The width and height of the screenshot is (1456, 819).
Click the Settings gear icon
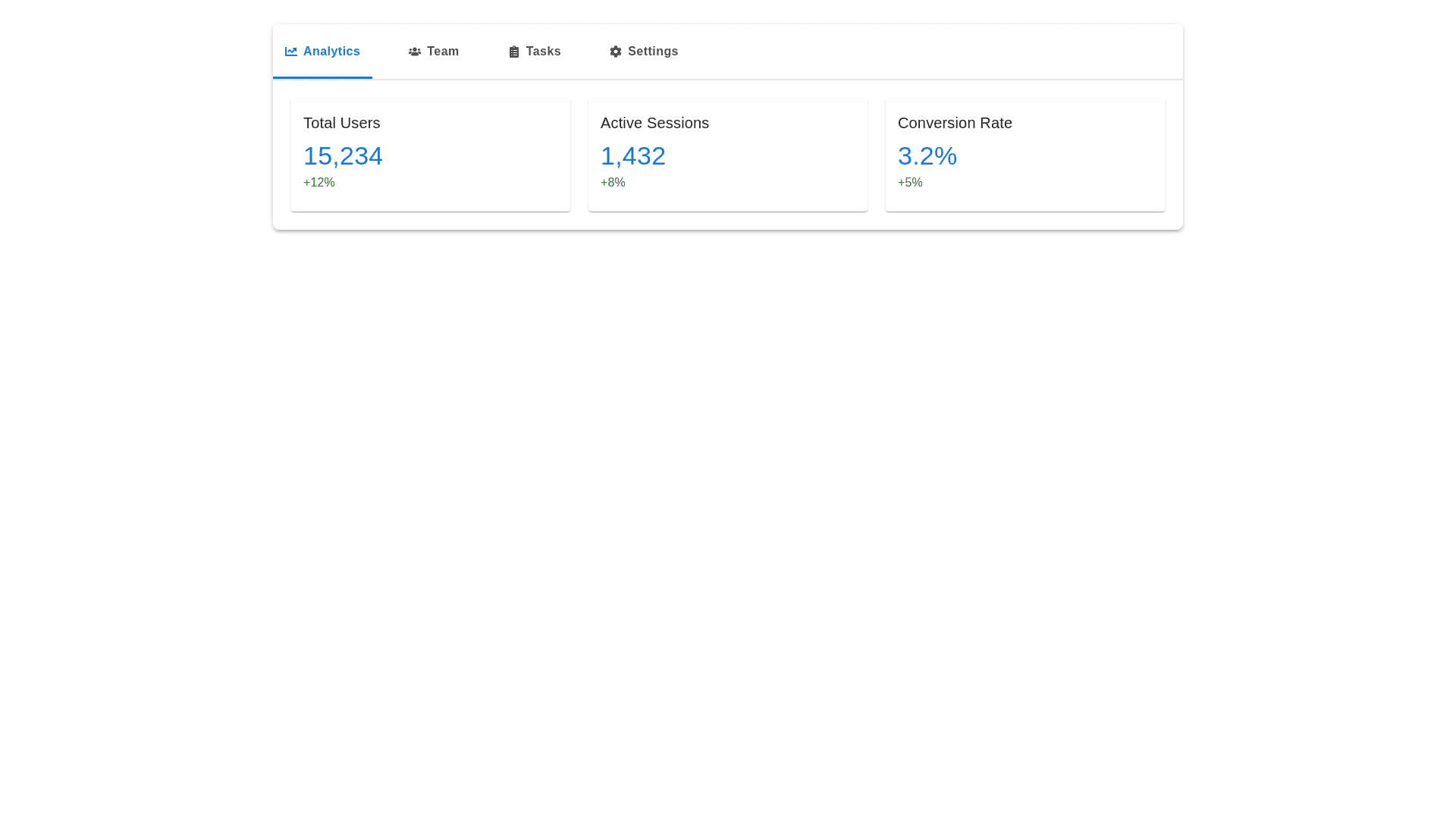616,52
